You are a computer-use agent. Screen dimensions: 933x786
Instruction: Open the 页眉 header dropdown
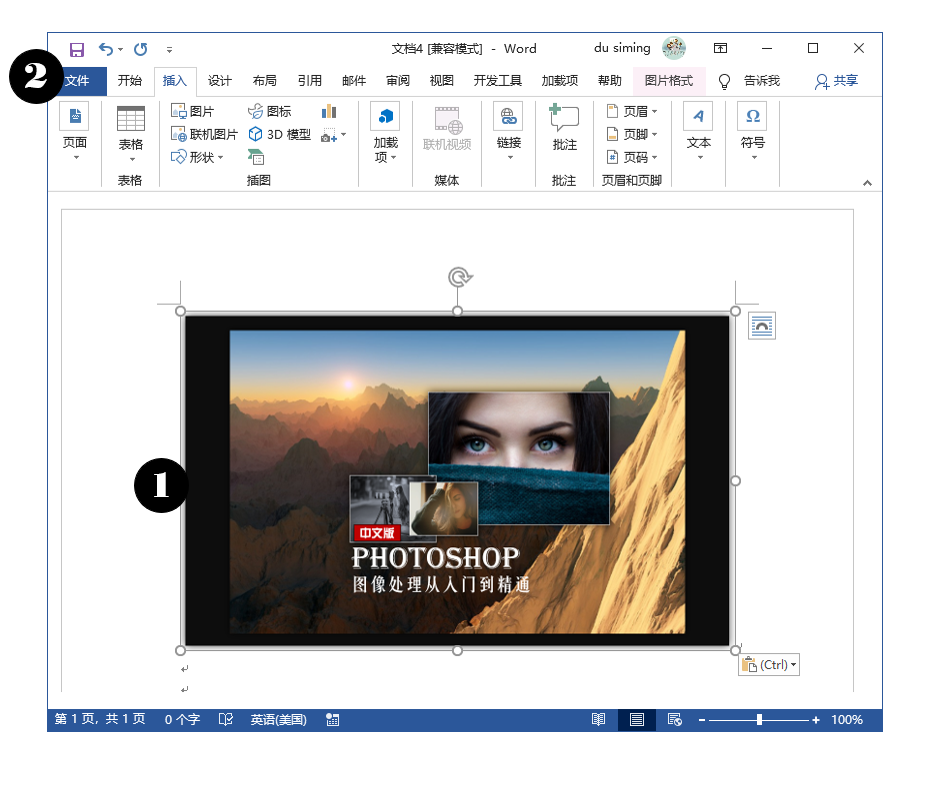click(x=632, y=111)
